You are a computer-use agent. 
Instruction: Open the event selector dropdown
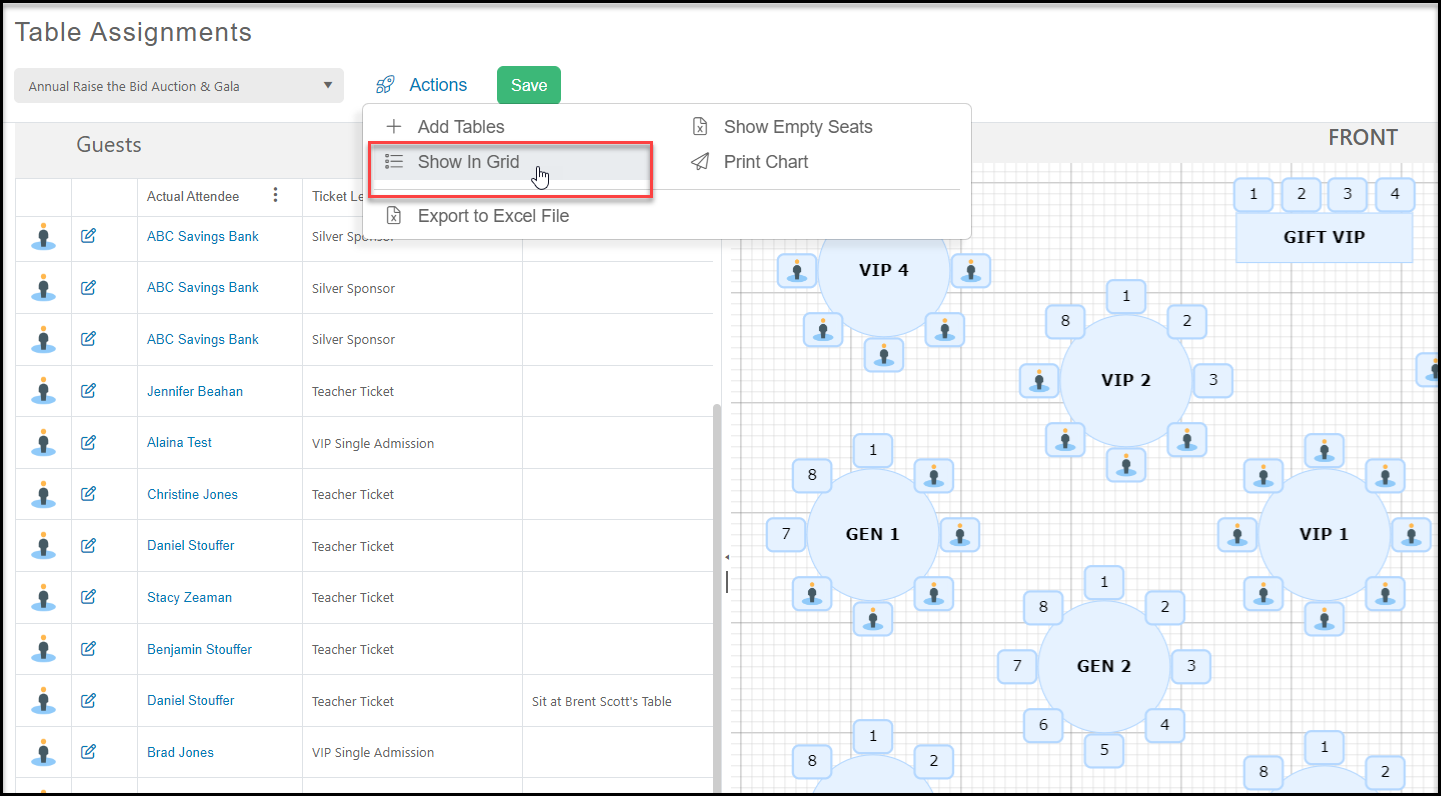click(x=179, y=86)
